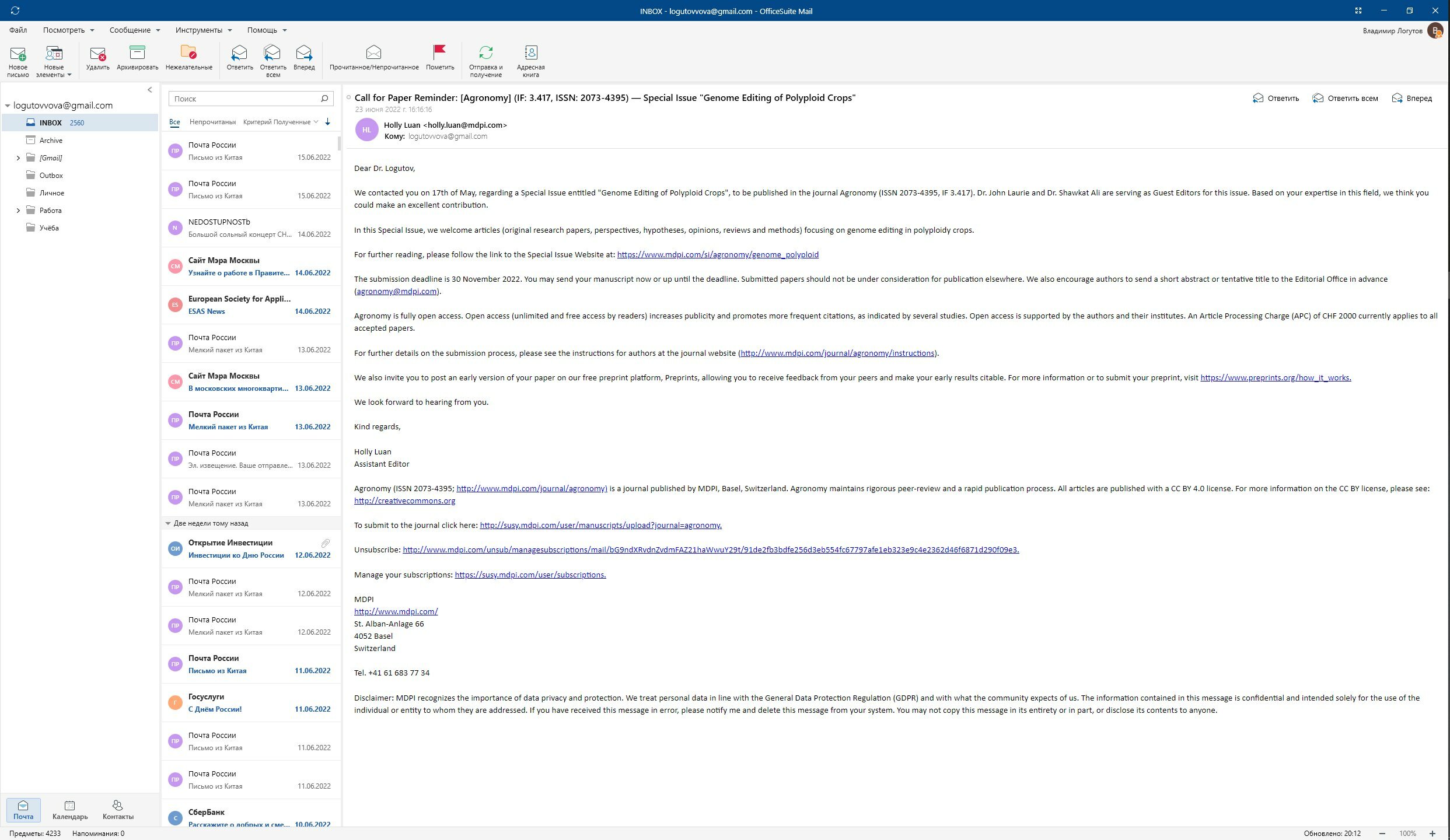Image resolution: width=1450 pixels, height=840 pixels.
Task: Click the HL sender avatar
Action: tap(366, 130)
